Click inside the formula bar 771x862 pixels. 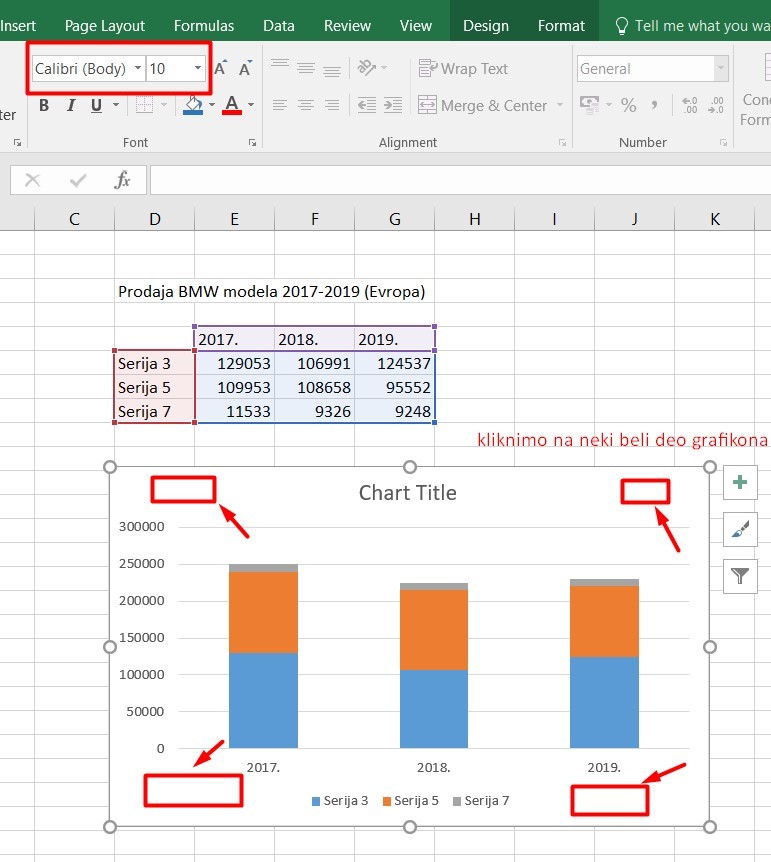(x=460, y=180)
